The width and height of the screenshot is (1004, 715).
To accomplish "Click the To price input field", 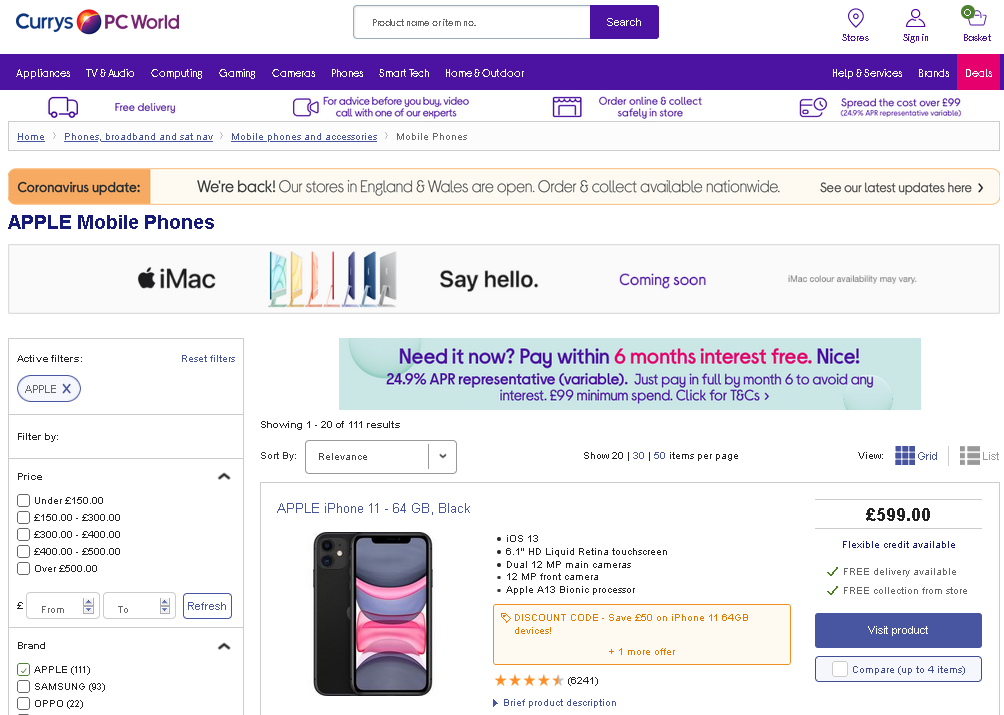I will (x=139, y=606).
